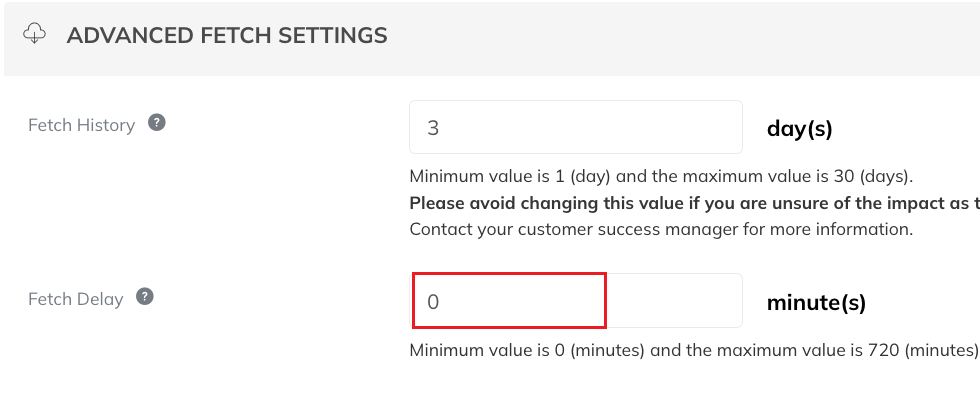Collapse the Advanced Fetch Settings section header

point(492,39)
